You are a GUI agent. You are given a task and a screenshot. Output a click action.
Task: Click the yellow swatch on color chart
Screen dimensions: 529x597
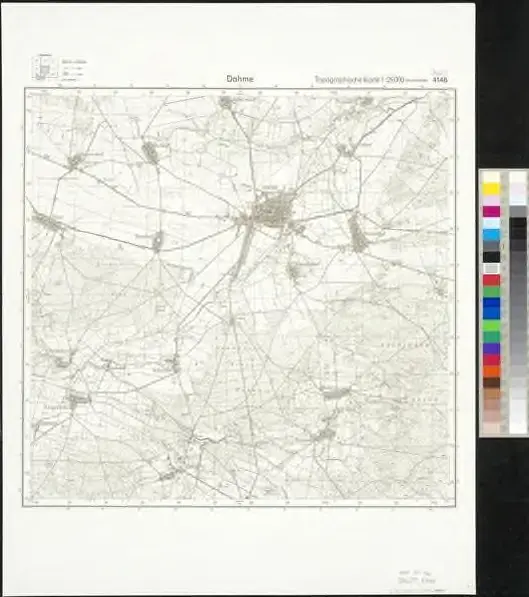tap(491, 189)
